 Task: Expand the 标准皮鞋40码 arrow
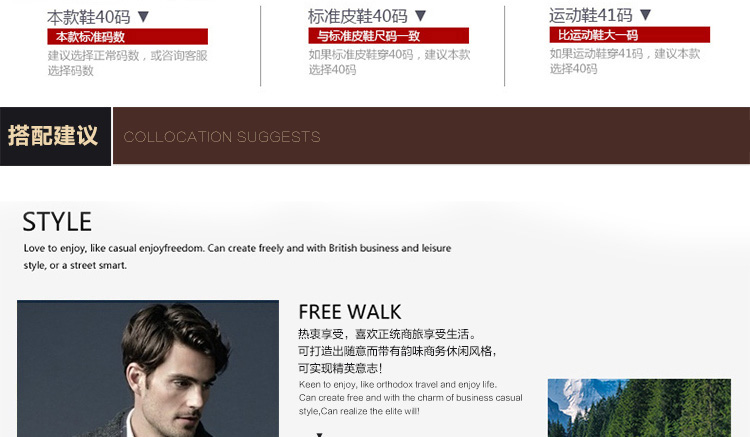[x=420, y=16]
